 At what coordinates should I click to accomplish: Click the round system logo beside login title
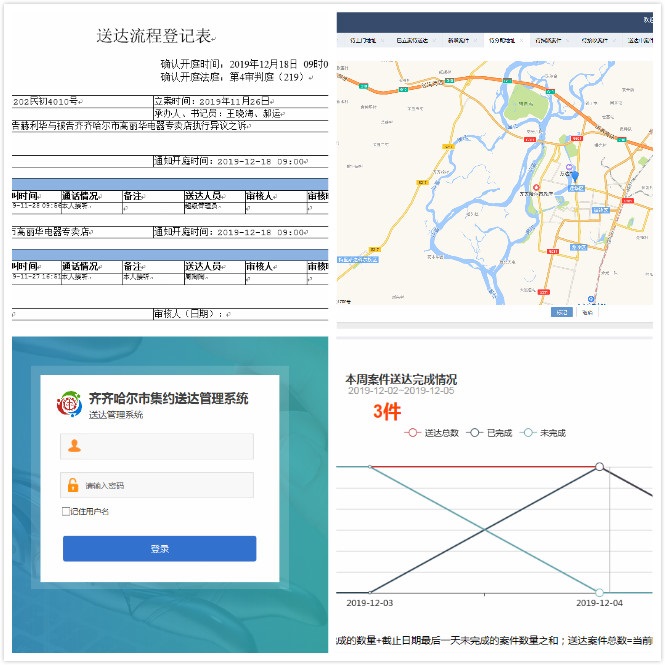coord(69,404)
